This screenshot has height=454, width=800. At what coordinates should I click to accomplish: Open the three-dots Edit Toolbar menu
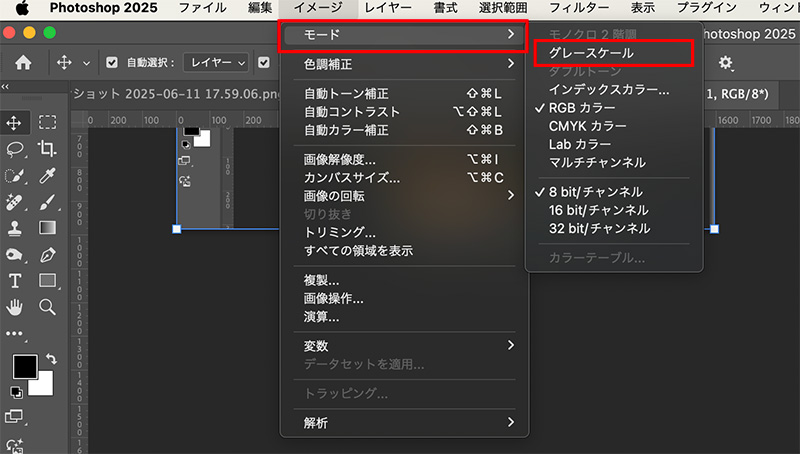pyautogui.click(x=14, y=334)
